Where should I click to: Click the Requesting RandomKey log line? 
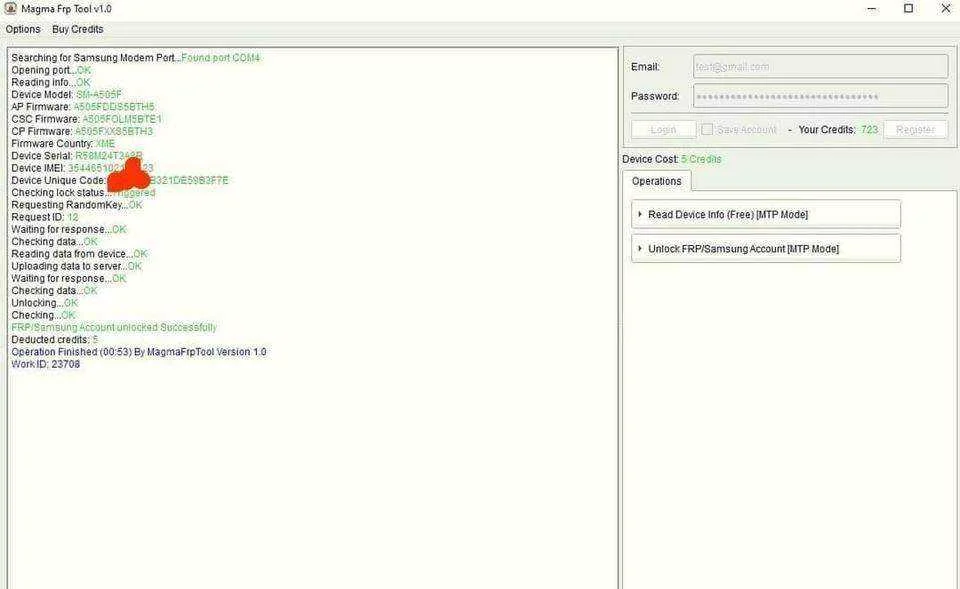click(x=77, y=204)
